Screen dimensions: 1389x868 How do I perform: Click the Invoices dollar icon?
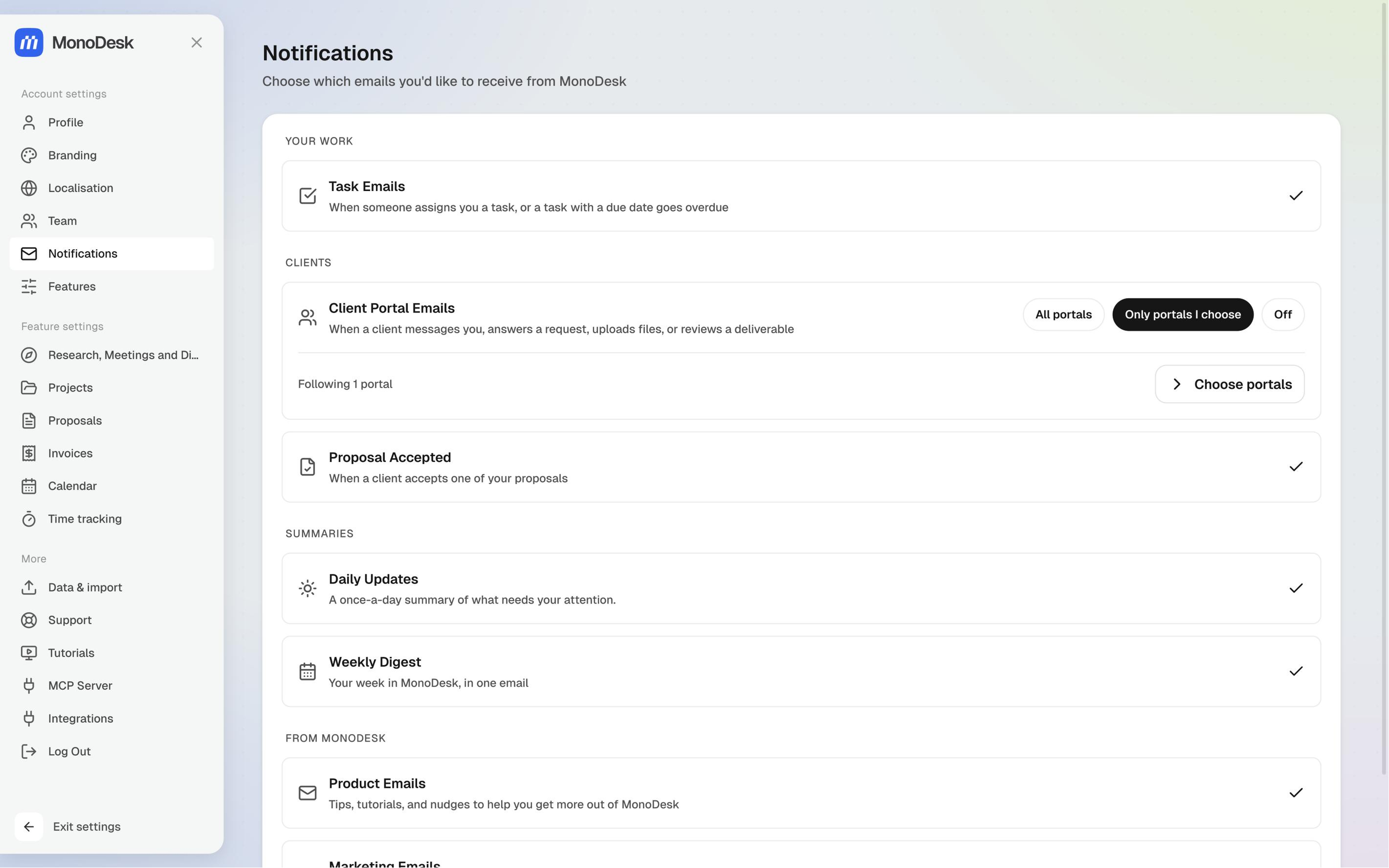point(29,453)
